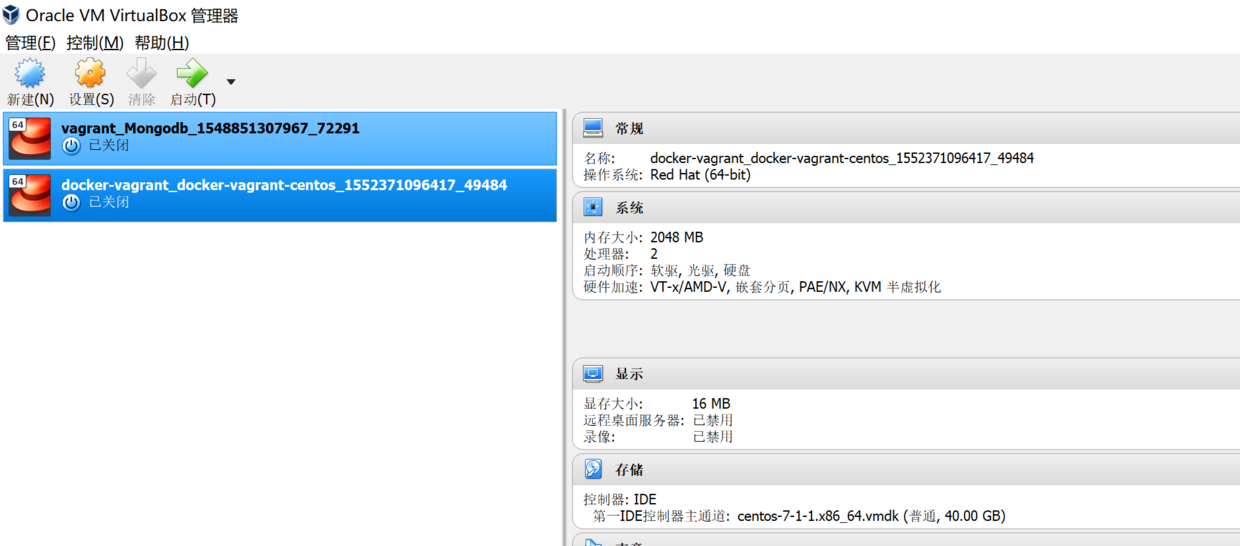Open Settings (设置) gear icon in toolbar
1240x546 pixels.
coord(90,73)
